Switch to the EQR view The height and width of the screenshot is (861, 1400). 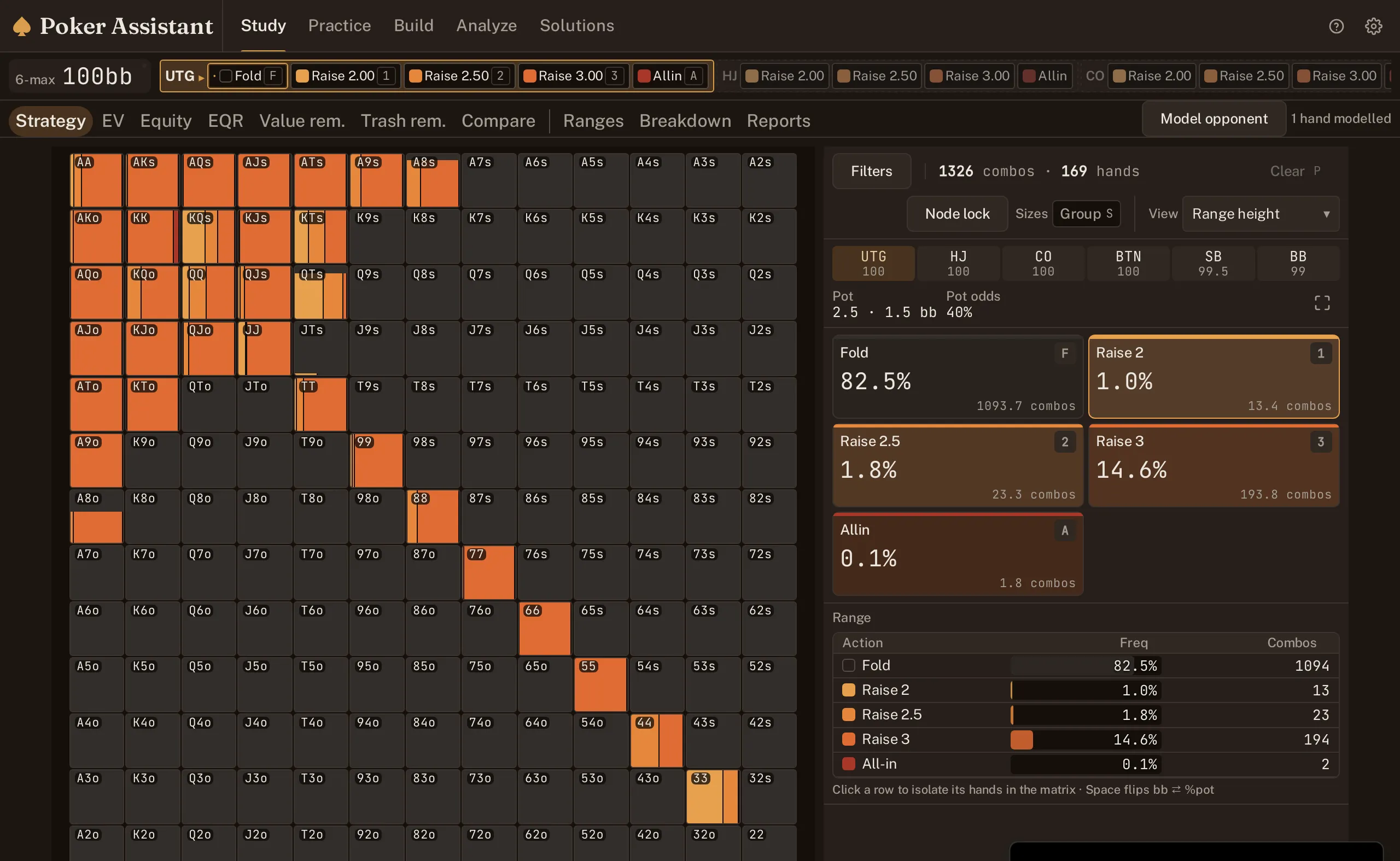click(x=225, y=121)
